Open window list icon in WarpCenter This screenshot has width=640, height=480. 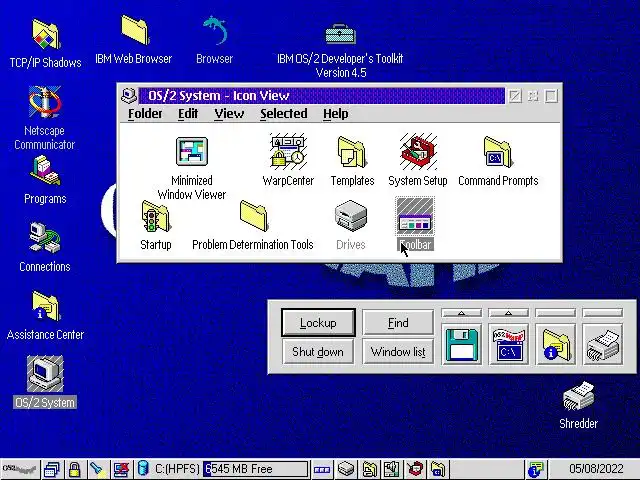(x=52, y=469)
